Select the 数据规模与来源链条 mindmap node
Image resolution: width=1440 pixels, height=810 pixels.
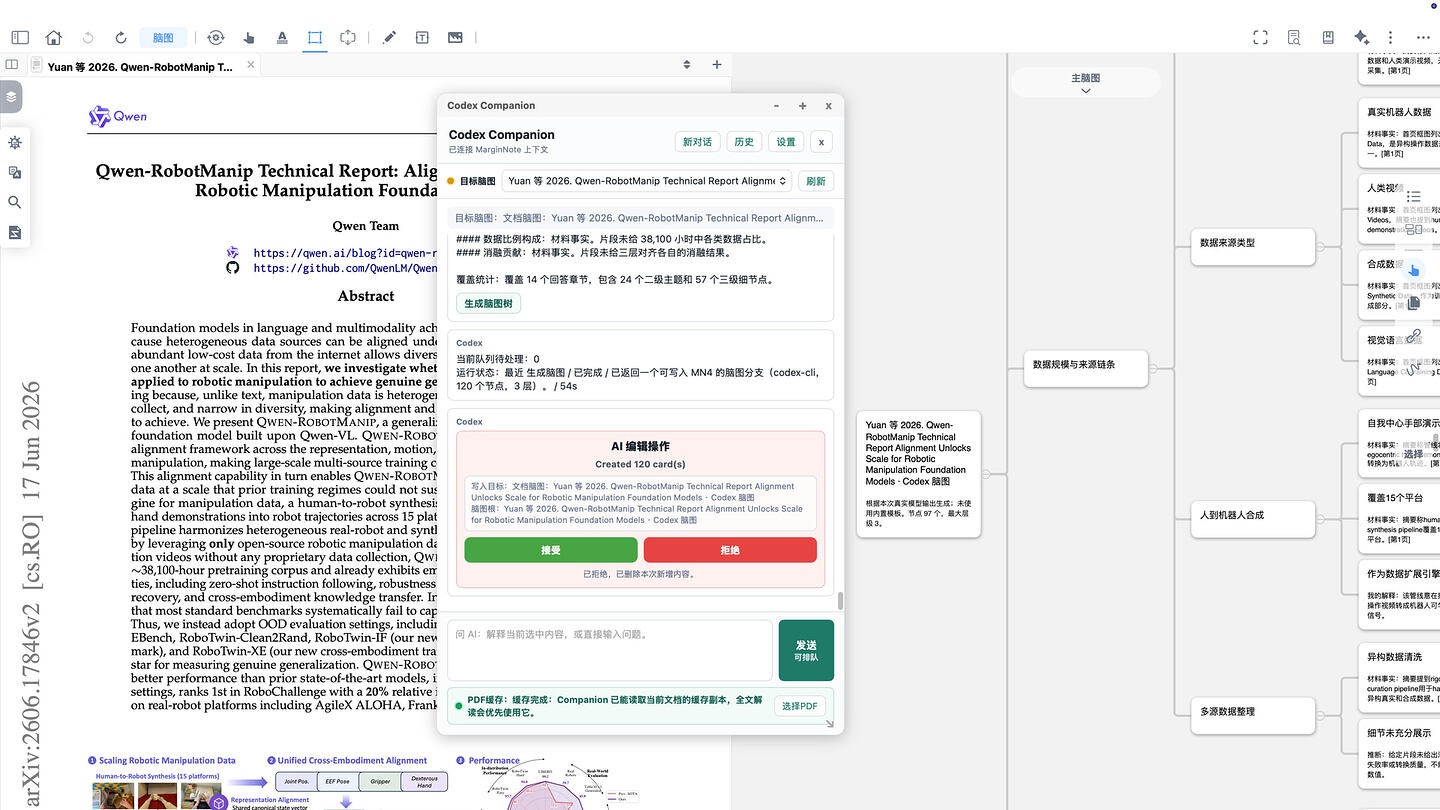click(x=1086, y=368)
